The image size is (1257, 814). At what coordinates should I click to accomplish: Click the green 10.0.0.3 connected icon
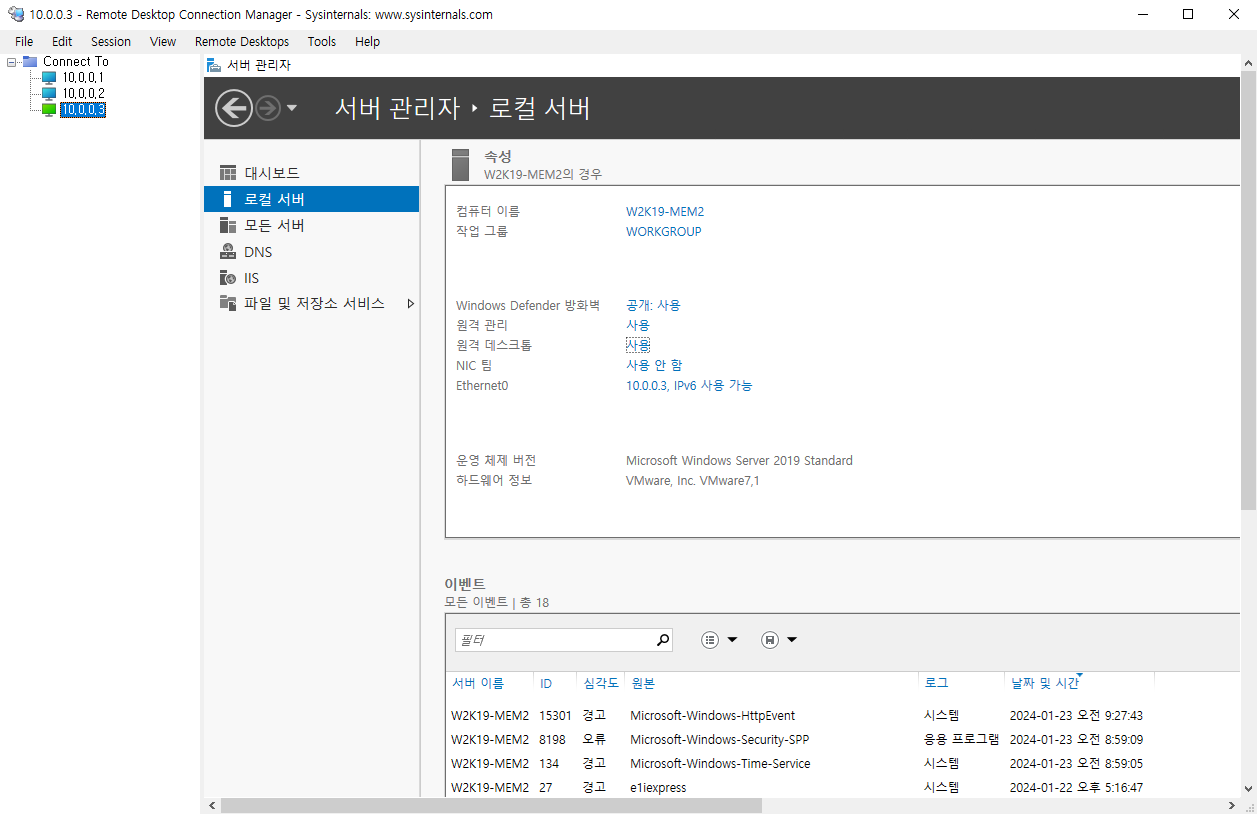49,110
